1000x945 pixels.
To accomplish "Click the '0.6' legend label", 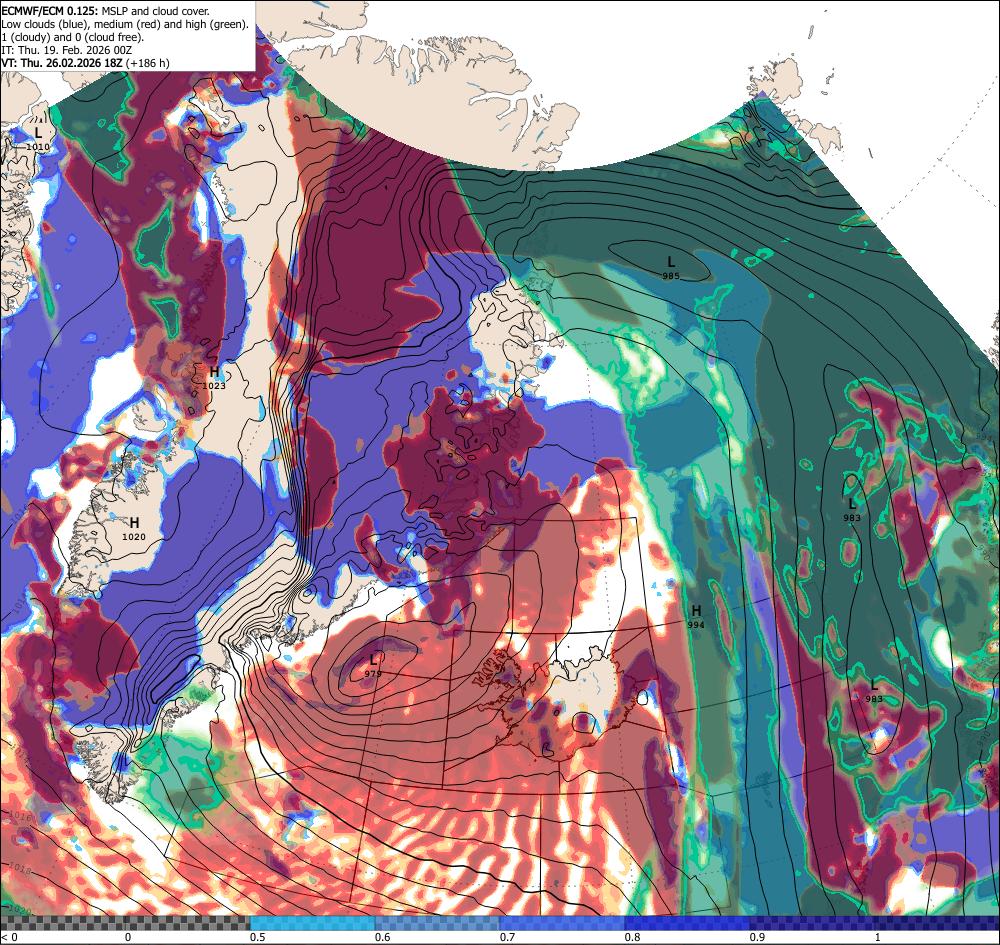I will pos(383,937).
